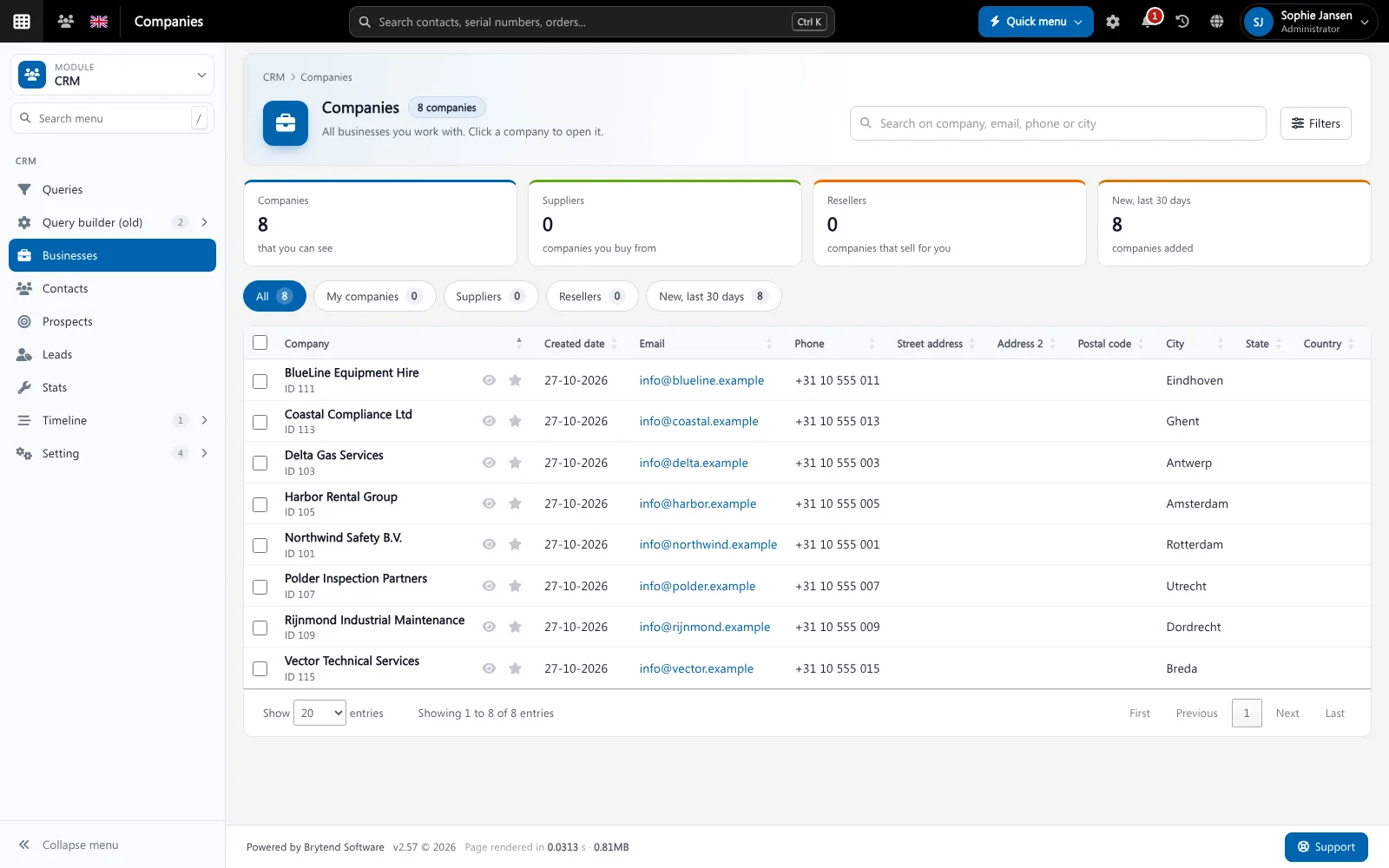The width and height of the screenshot is (1389, 868).
Task: Open the Filters button
Action: pyautogui.click(x=1315, y=123)
